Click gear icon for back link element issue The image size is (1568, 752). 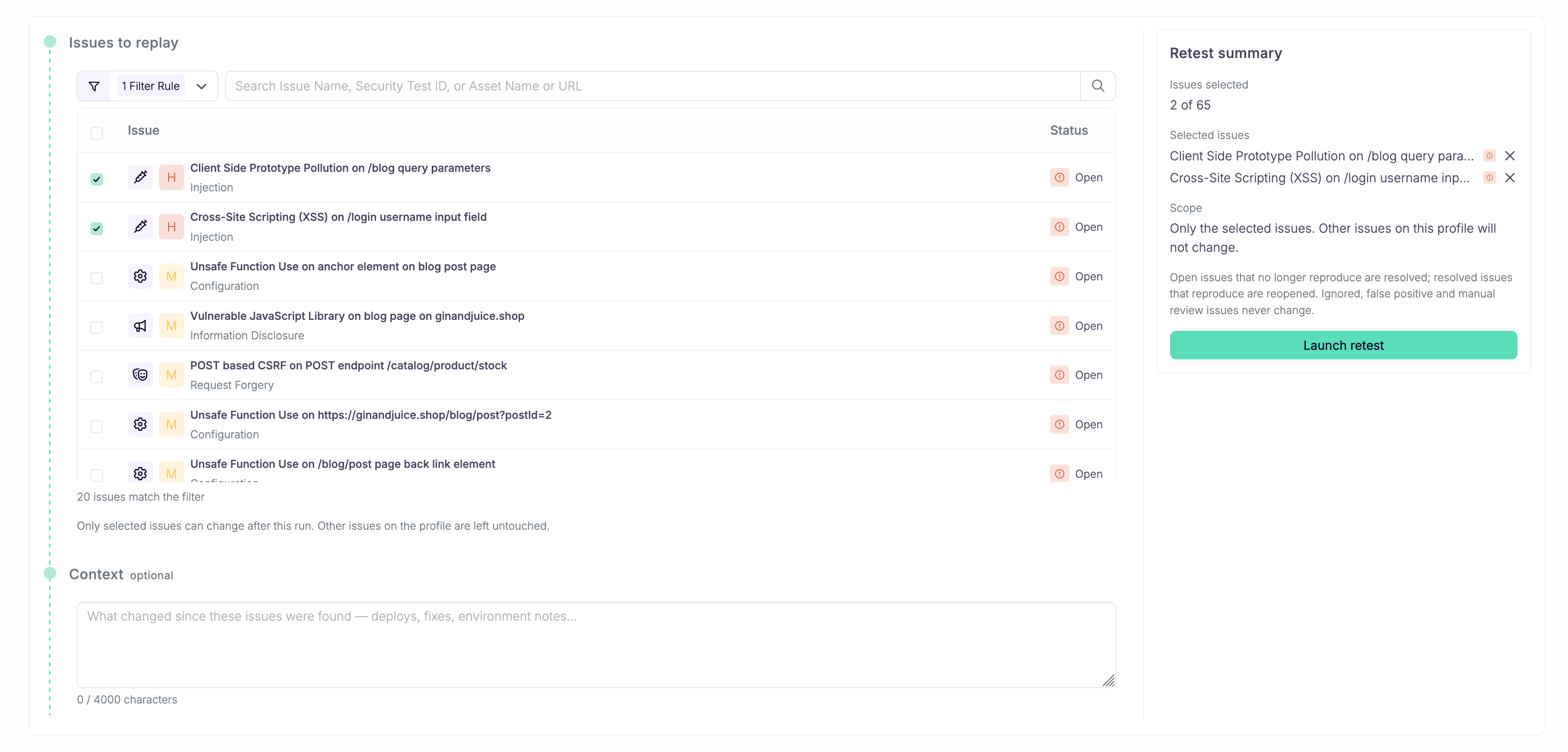(140, 473)
